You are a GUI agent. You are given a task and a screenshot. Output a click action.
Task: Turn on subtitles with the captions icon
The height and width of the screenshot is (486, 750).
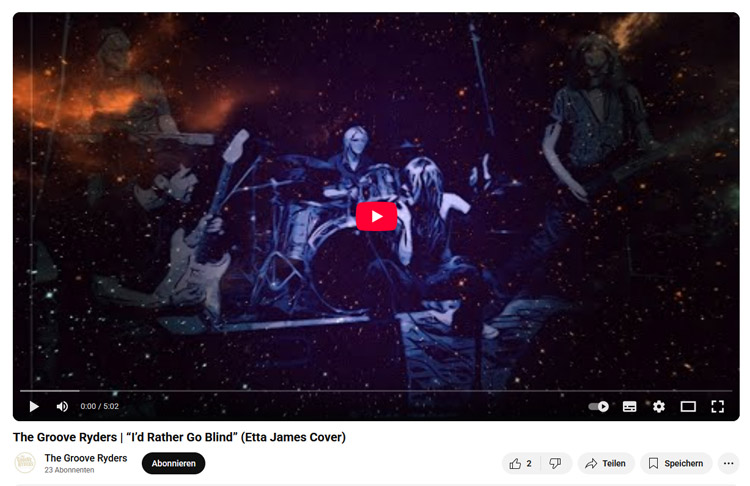point(629,407)
